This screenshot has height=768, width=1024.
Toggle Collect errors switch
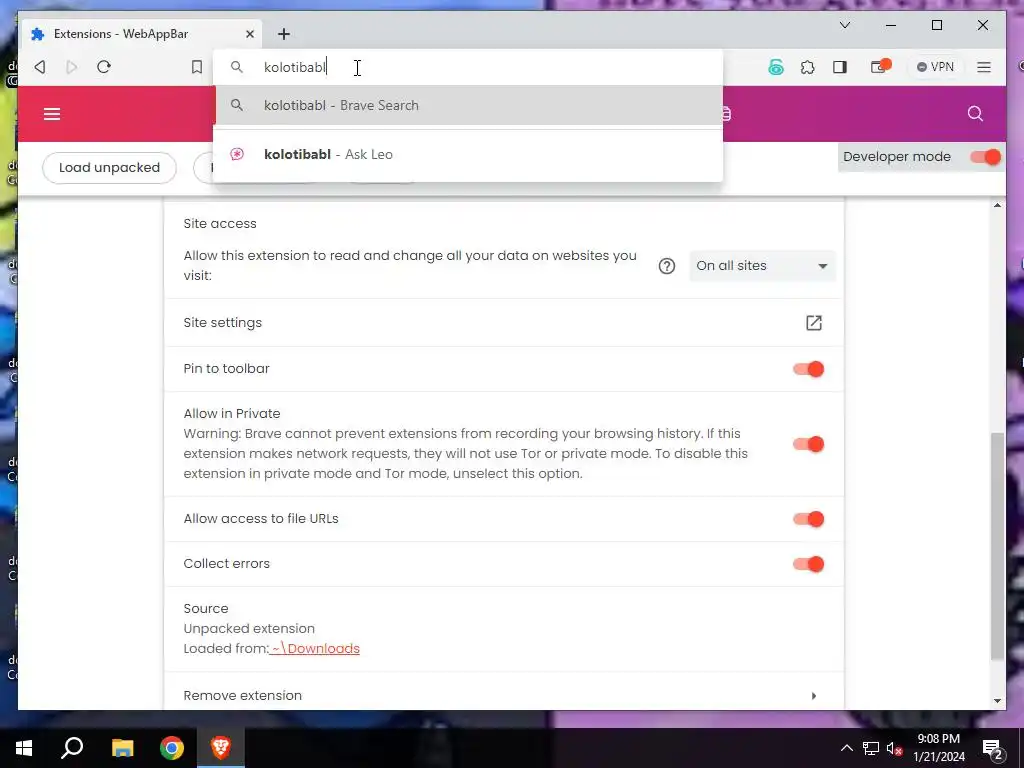(808, 564)
